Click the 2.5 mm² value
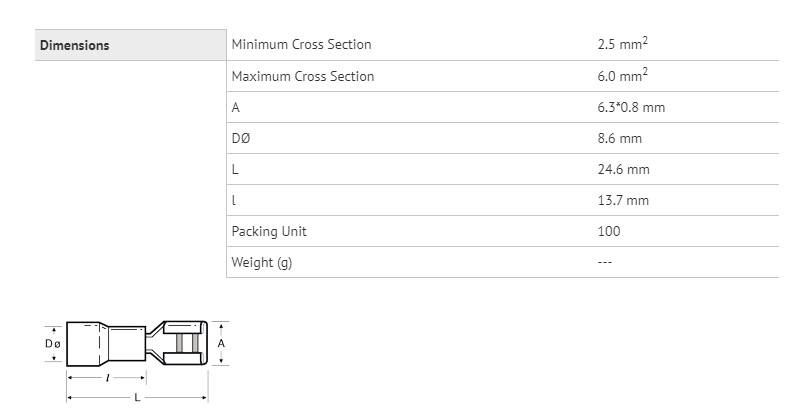The height and width of the screenshot is (412, 797). click(623, 44)
